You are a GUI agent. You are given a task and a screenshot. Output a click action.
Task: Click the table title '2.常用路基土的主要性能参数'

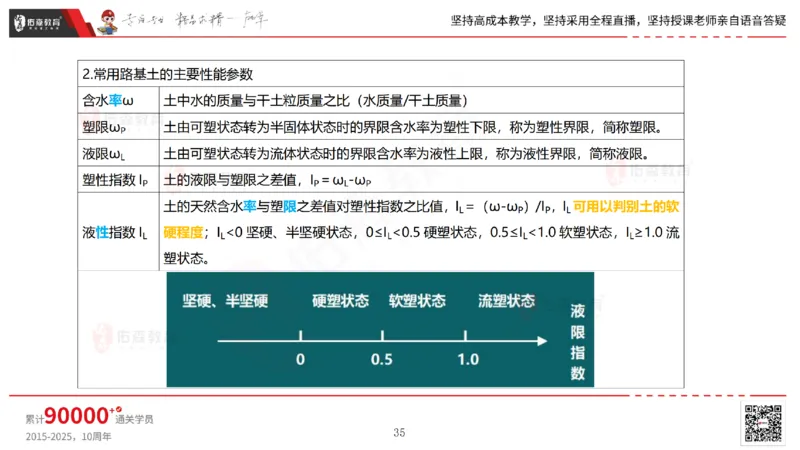click(168, 74)
